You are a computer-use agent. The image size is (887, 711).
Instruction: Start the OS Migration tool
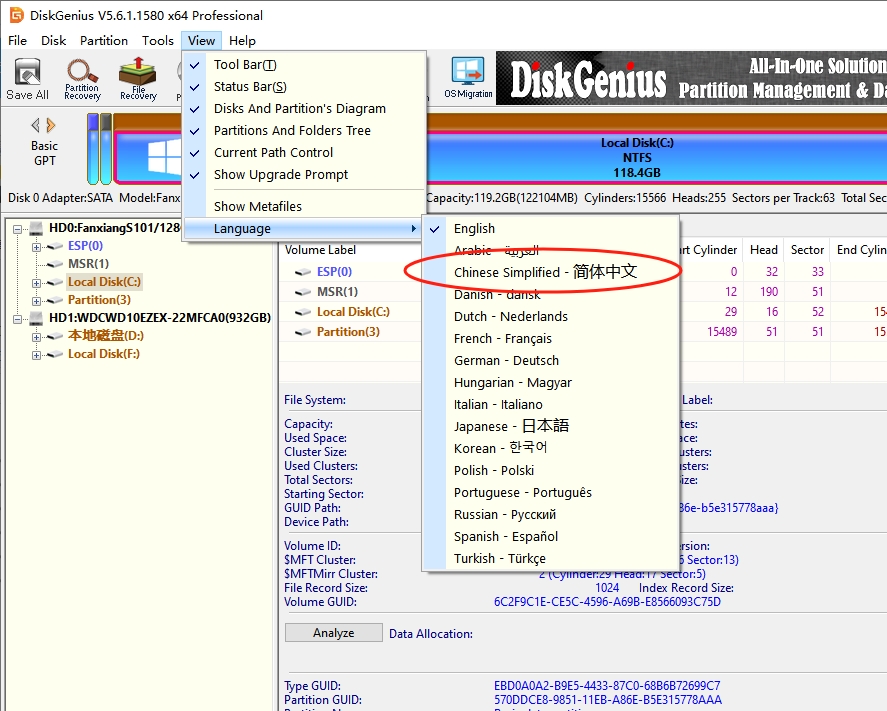468,79
